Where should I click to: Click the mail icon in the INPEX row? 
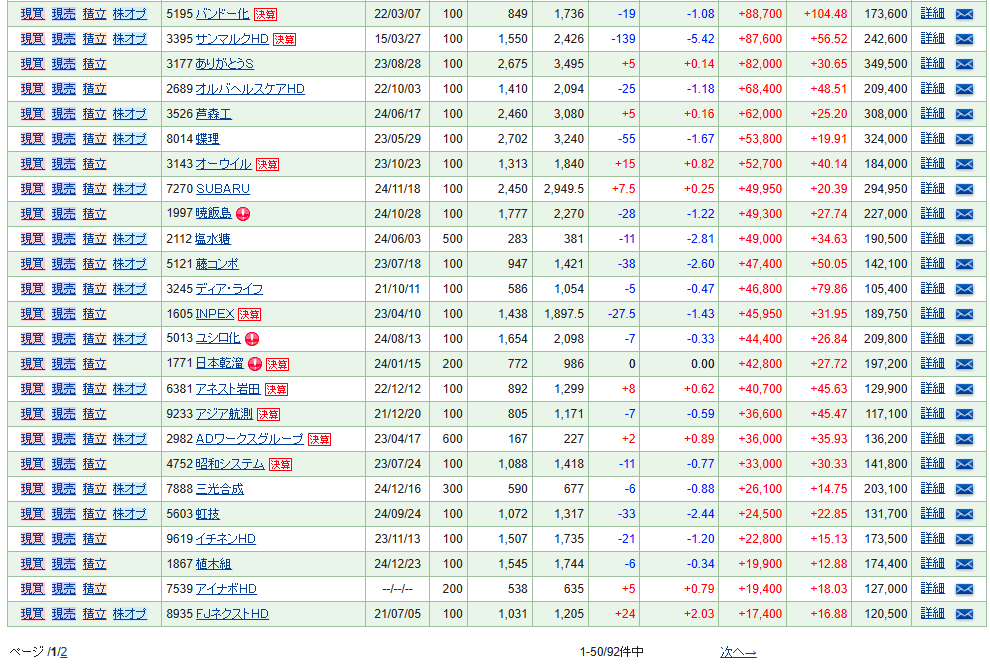point(964,314)
